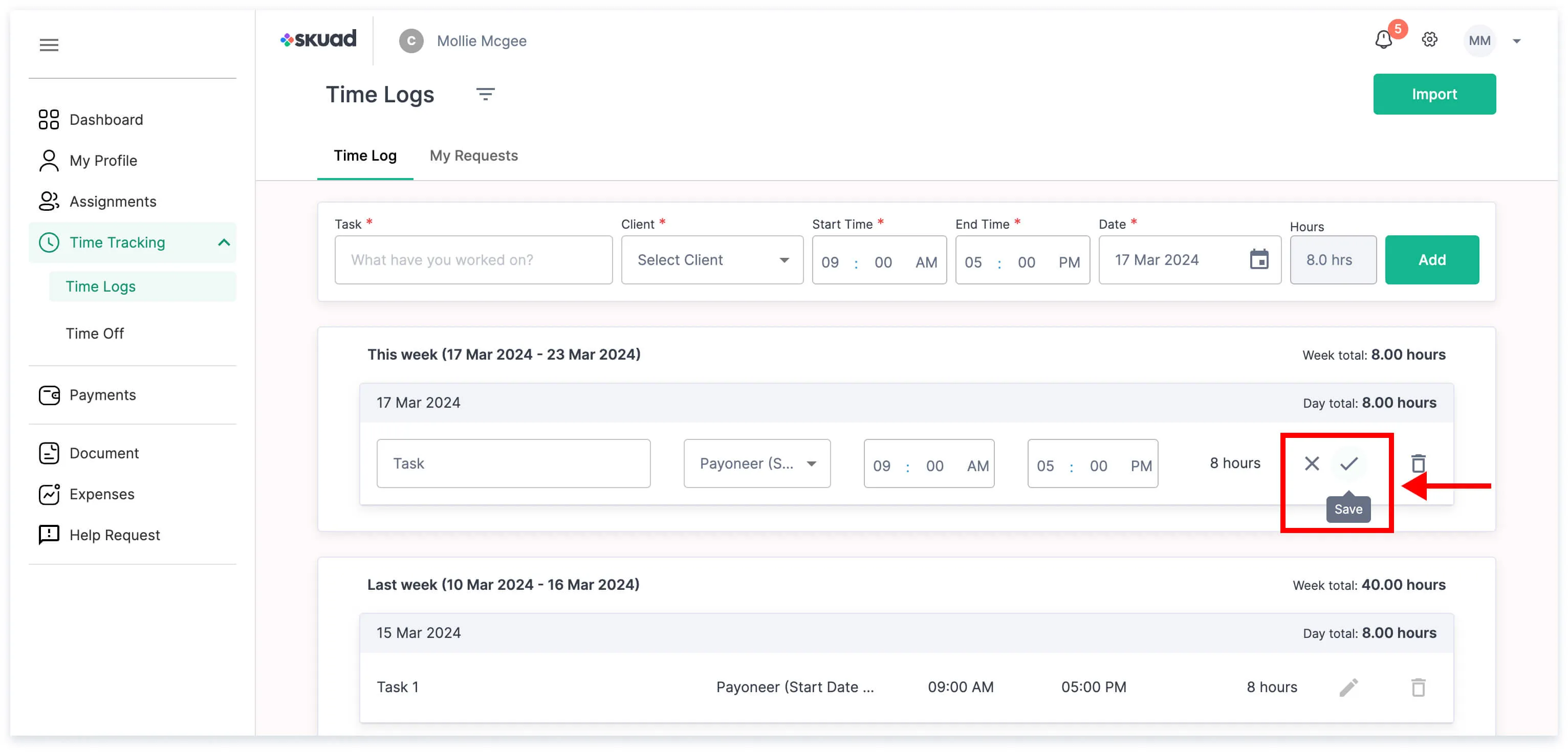Image resolution: width=1568 pixels, height=752 pixels.
Task: Open Assignments in the sidebar
Action: pyautogui.click(x=132, y=202)
